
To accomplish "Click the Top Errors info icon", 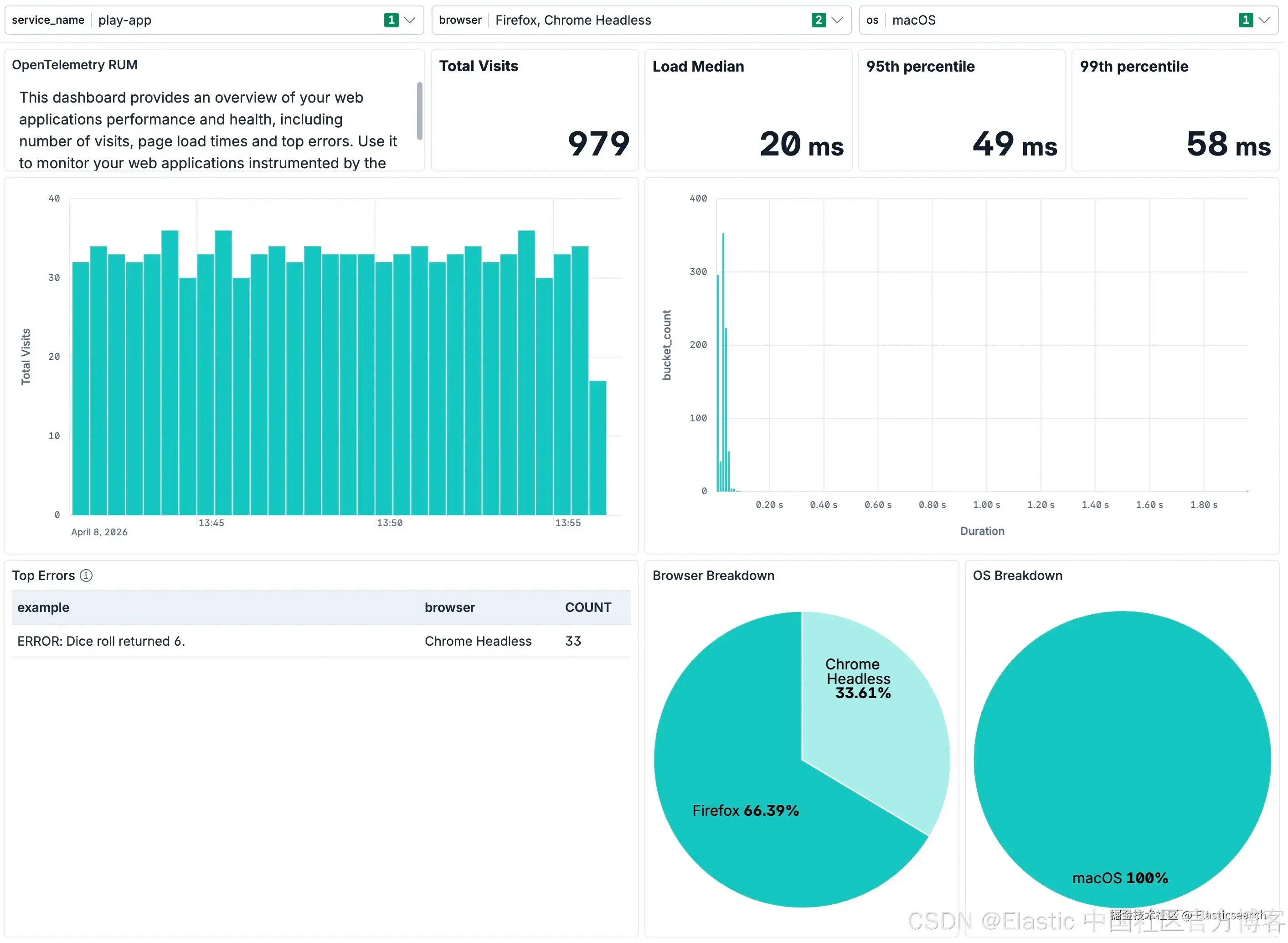I will click(x=86, y=575).
